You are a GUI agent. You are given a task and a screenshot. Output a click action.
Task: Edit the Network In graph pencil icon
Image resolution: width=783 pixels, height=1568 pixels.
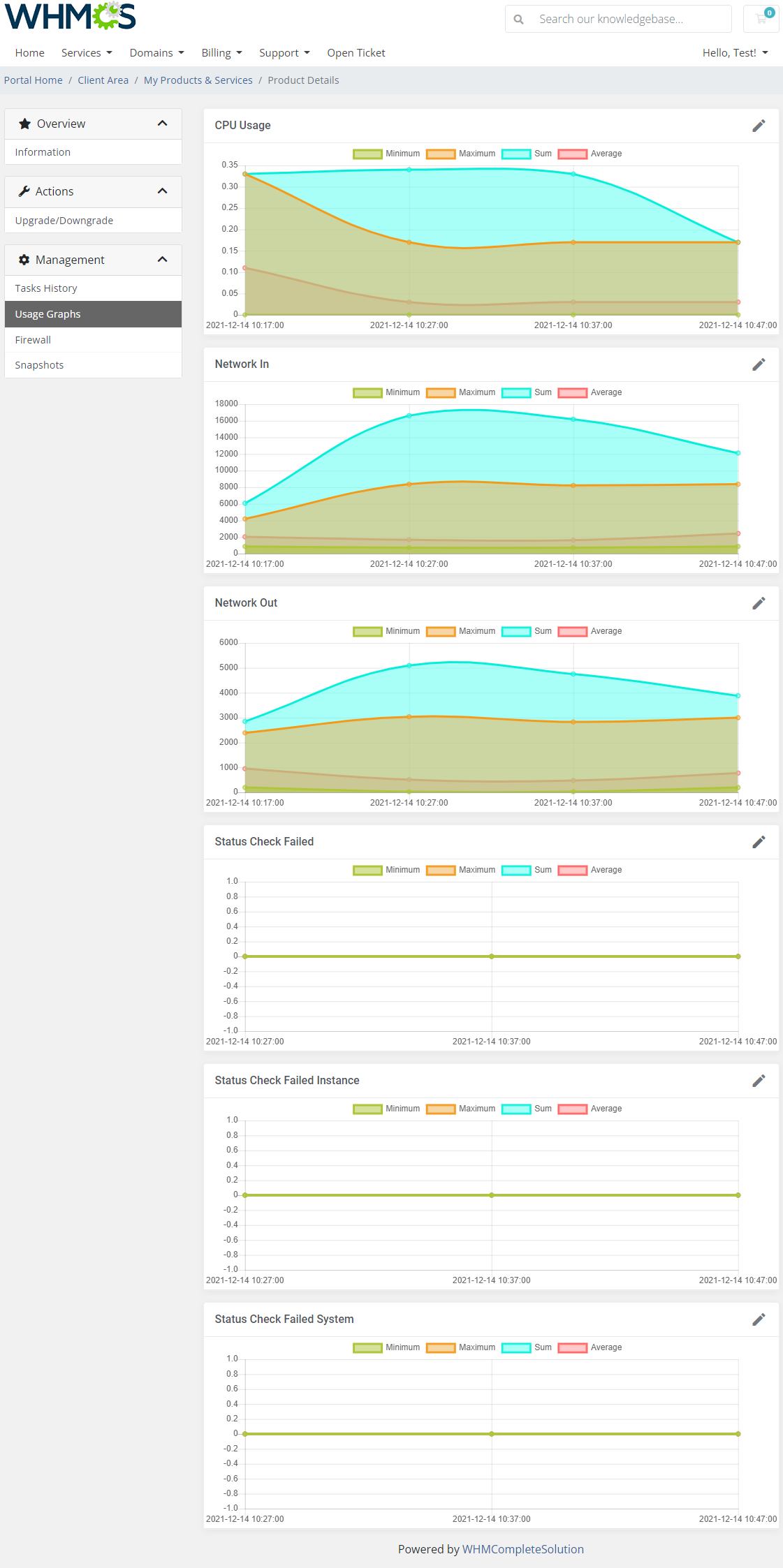(x=759, y=364)
